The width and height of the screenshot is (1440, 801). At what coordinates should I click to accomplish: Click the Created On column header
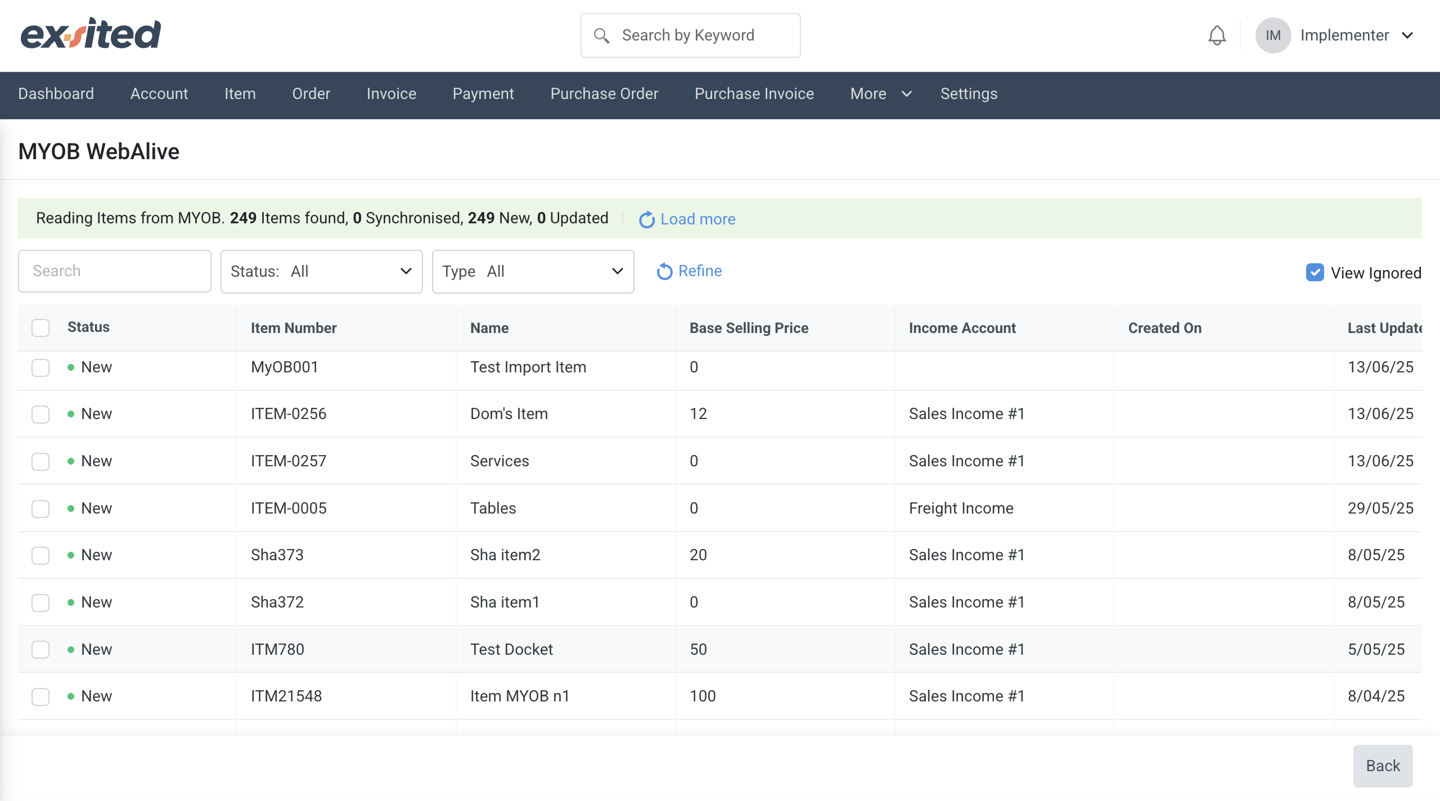click(x=1165, y=328)
